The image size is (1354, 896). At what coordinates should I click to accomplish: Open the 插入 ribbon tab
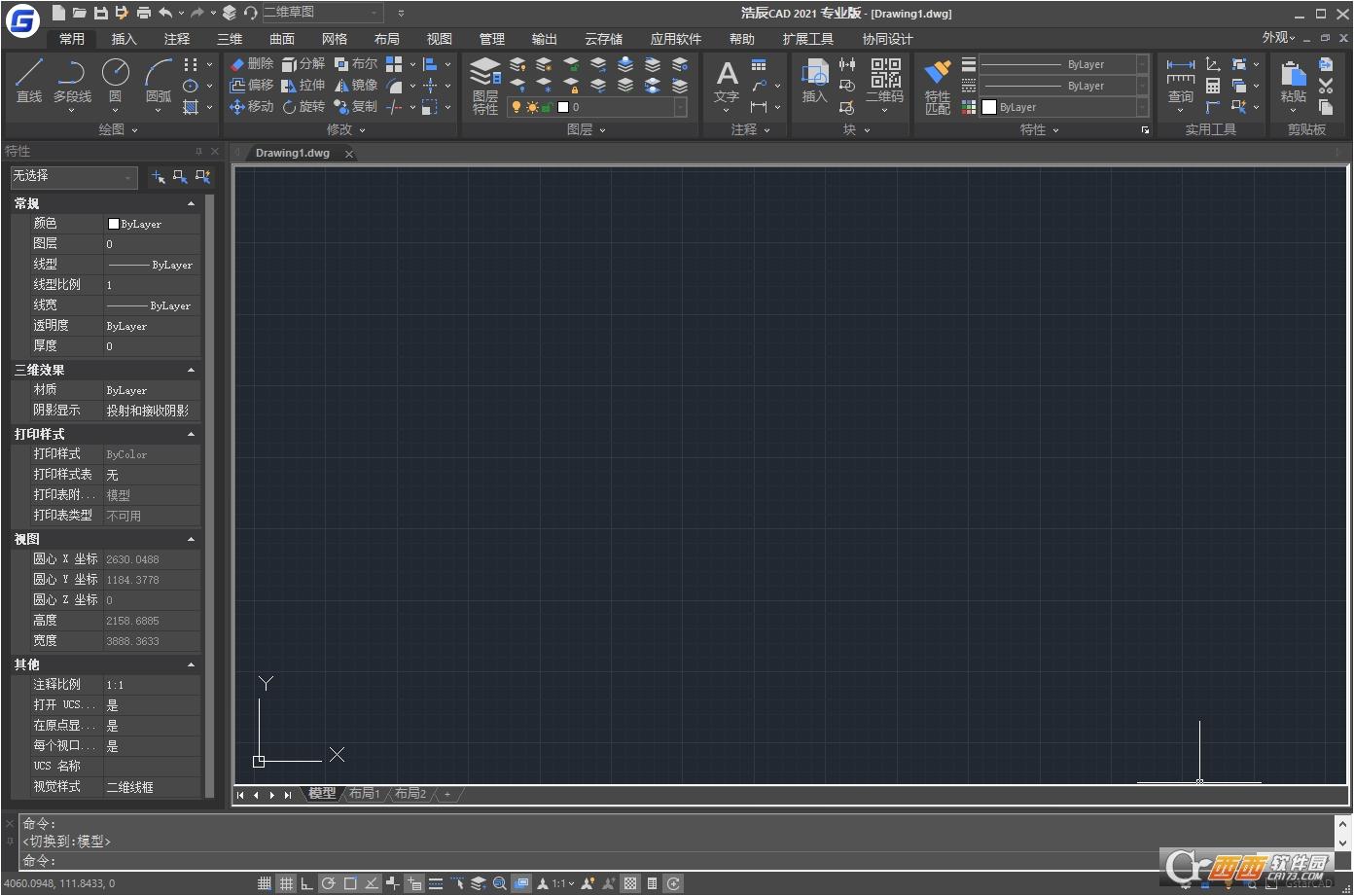[125, 39]
